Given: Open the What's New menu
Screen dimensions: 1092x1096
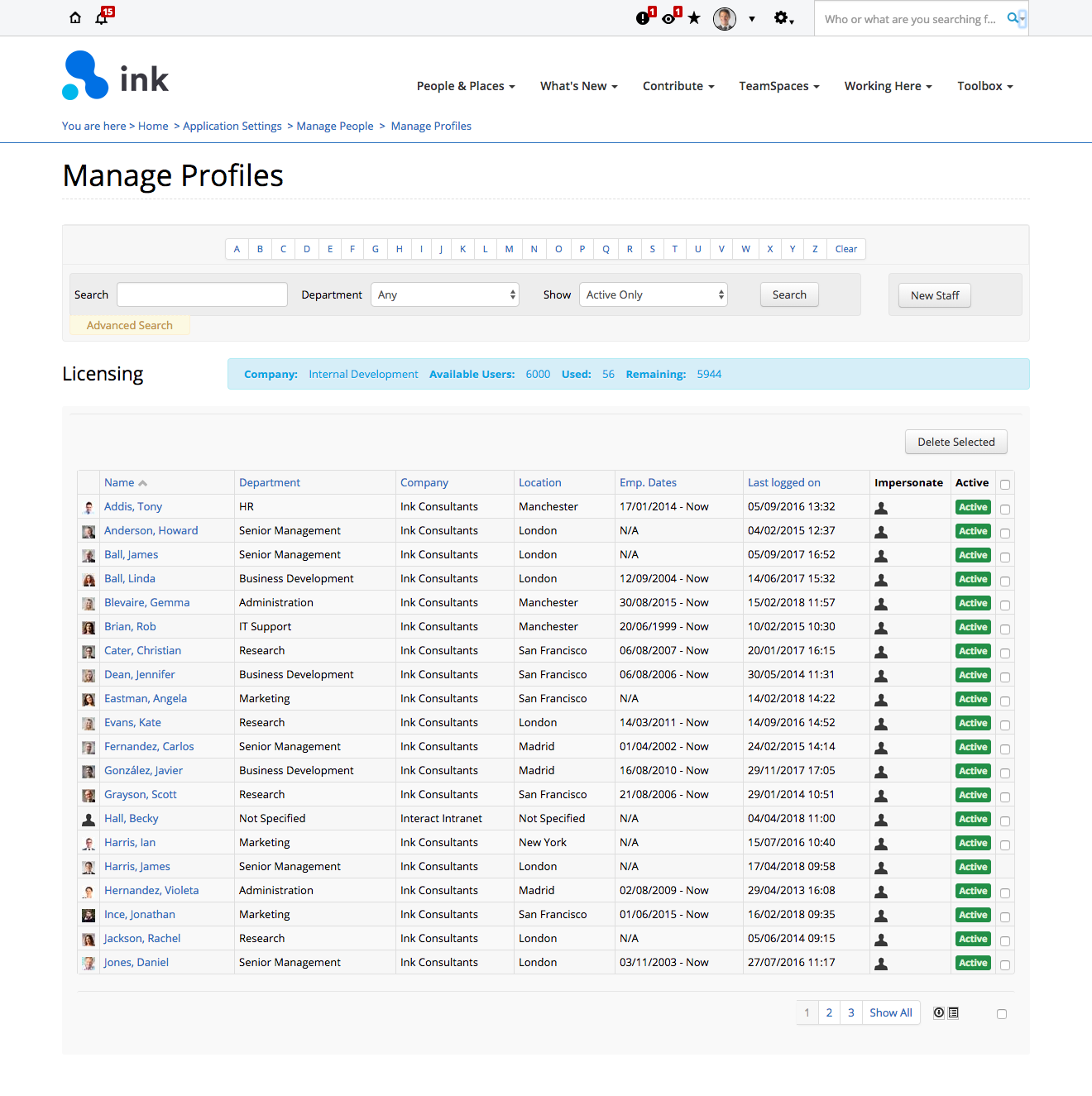Looking at the screenshot, I should [x=577, y=86].
